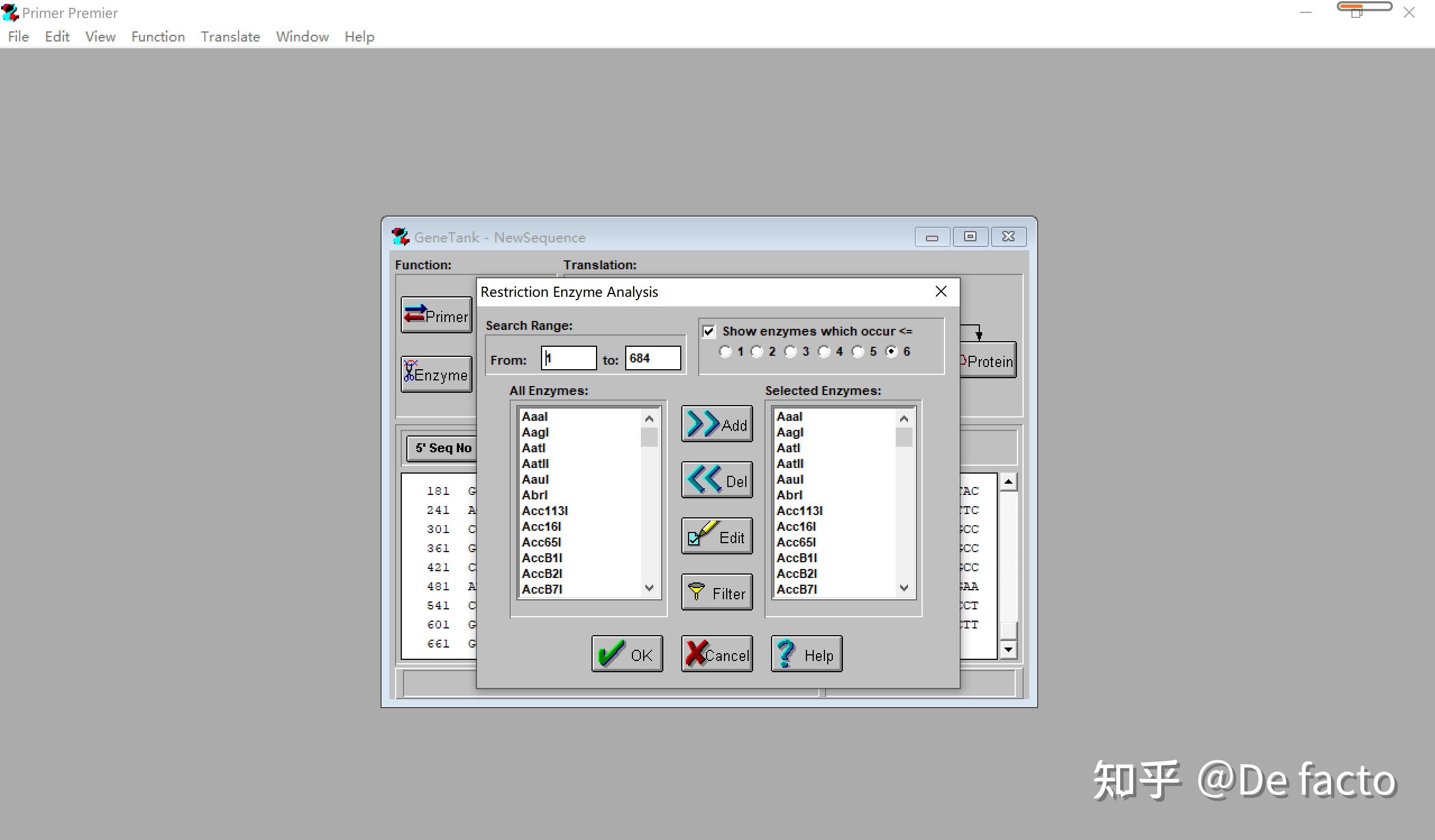Select AccB7I in the Selected Enzymes list
This screenshot has height=840, width=1435.
[x=836, y=589]
